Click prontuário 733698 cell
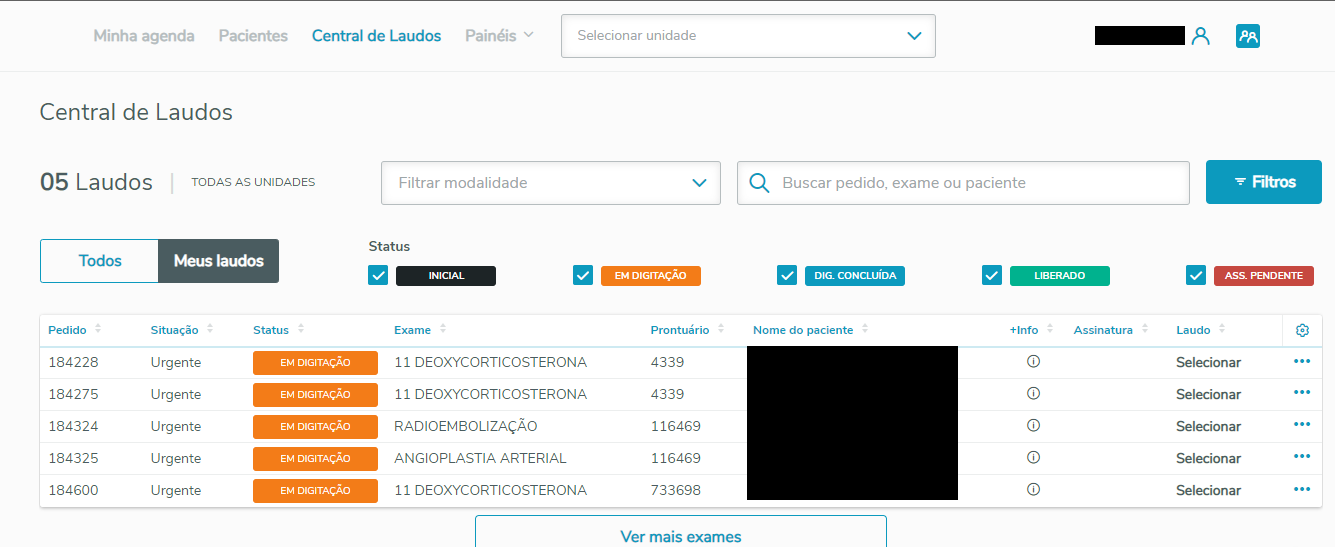The width and height of the screenshot is (1335, 547). (x=676, y=490)
